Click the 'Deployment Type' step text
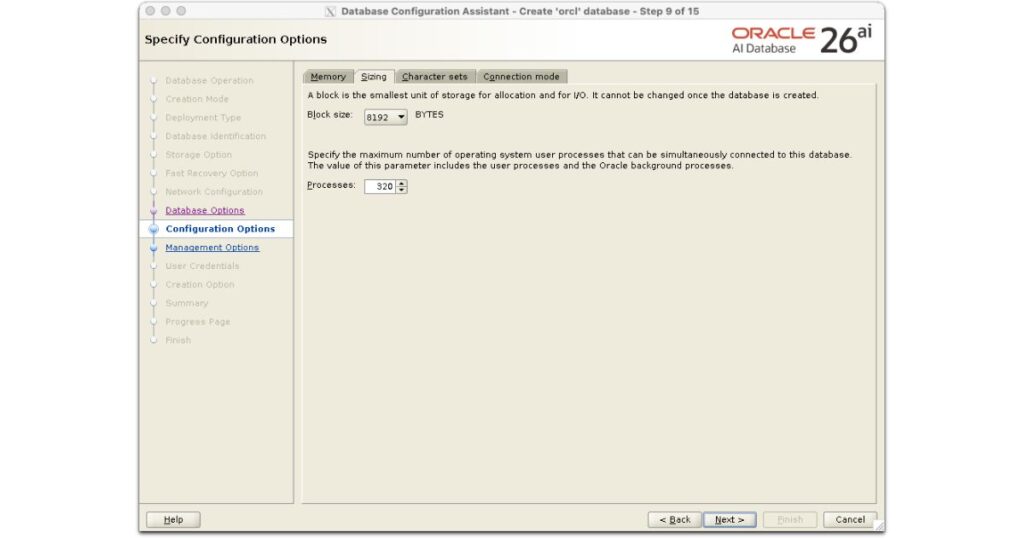Screen dimensions: 1024x538 (x=203, y=118)
